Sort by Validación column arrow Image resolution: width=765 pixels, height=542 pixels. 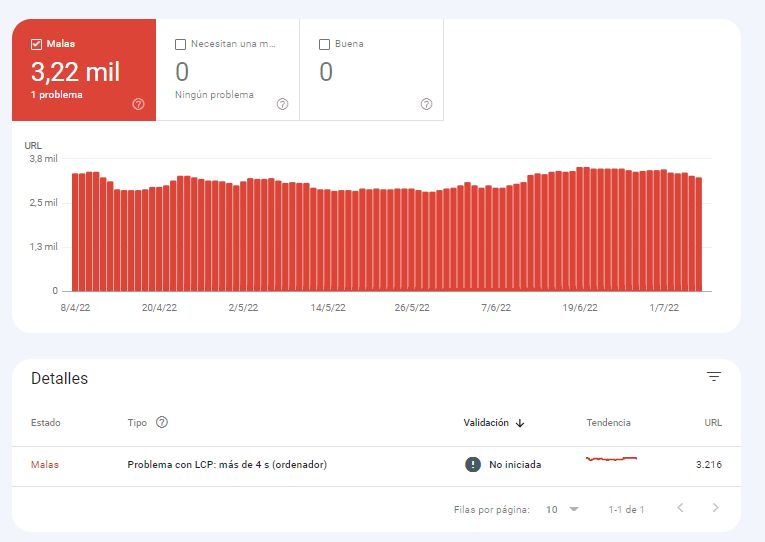click(x=520, y=423)
